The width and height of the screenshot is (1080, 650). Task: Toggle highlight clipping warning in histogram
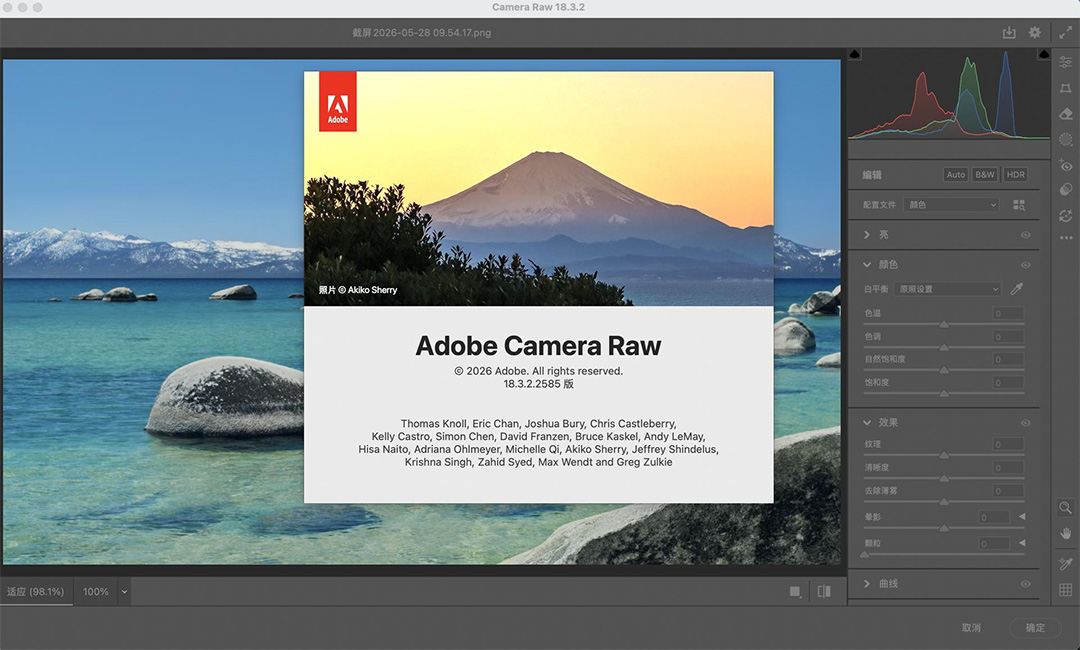point(1043,54)
